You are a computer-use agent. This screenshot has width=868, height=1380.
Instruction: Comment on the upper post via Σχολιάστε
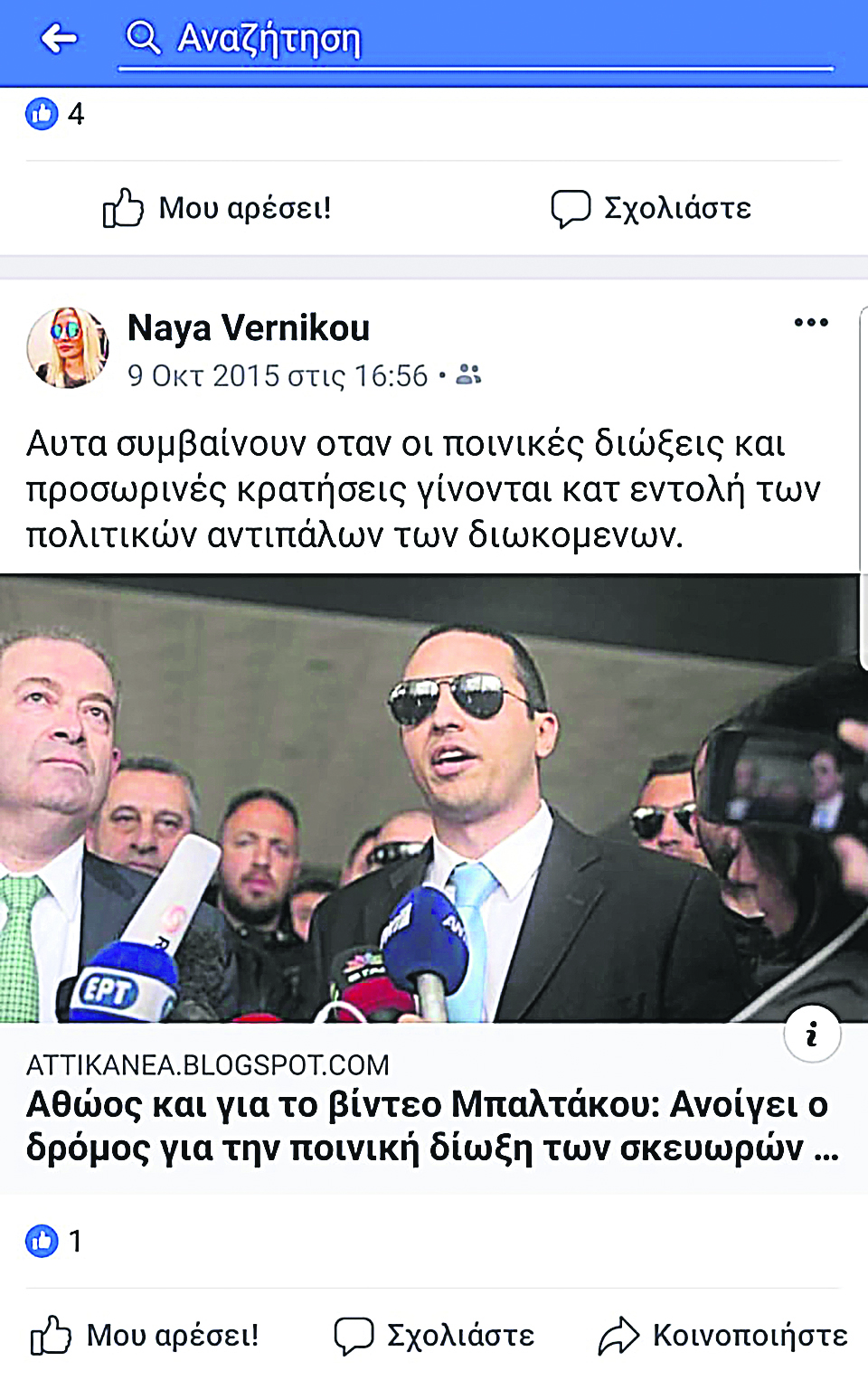[651, 208]
